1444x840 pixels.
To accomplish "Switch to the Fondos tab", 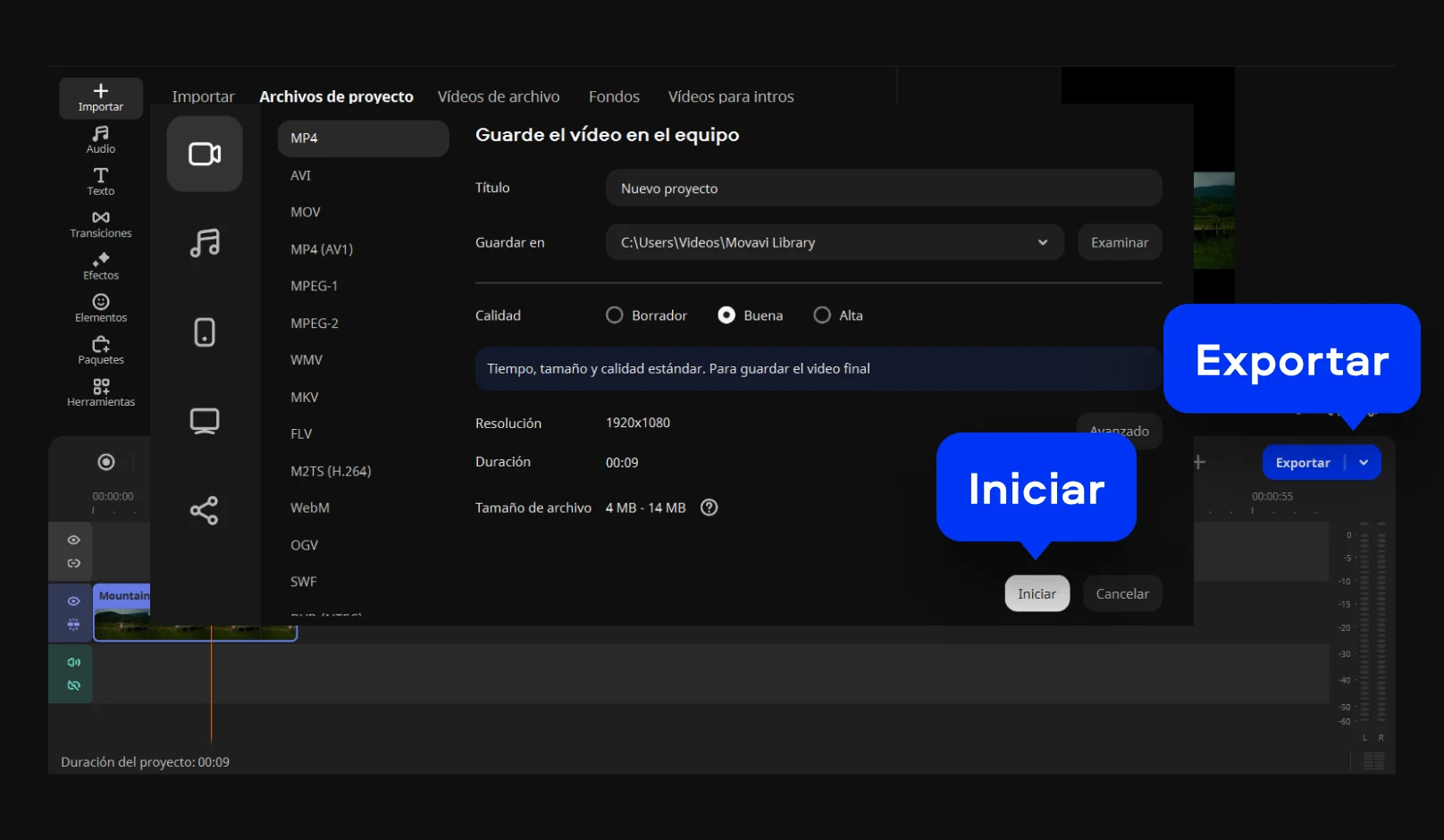I will point(614,97).
